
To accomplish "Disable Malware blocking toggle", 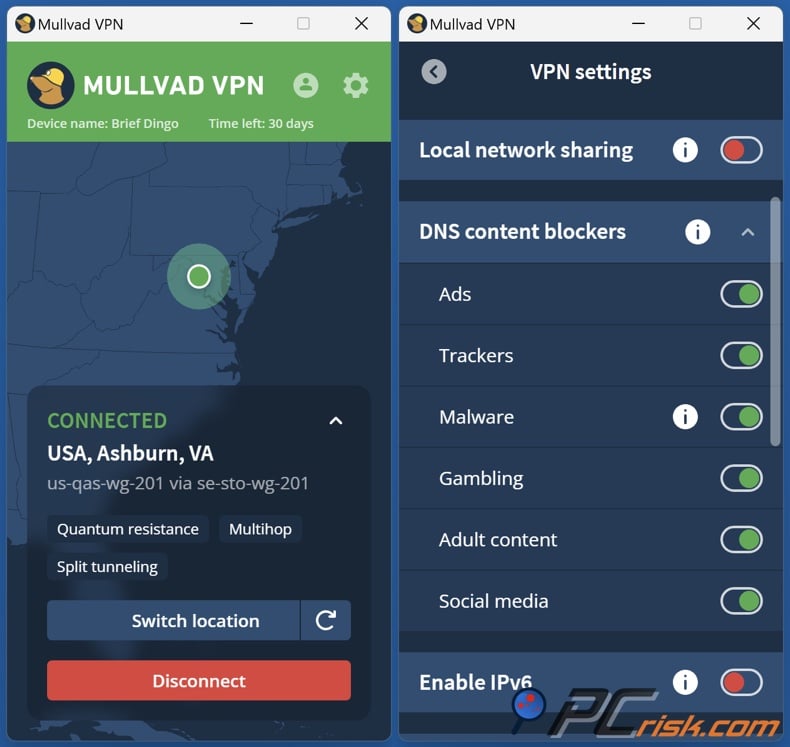I will 741,417.
